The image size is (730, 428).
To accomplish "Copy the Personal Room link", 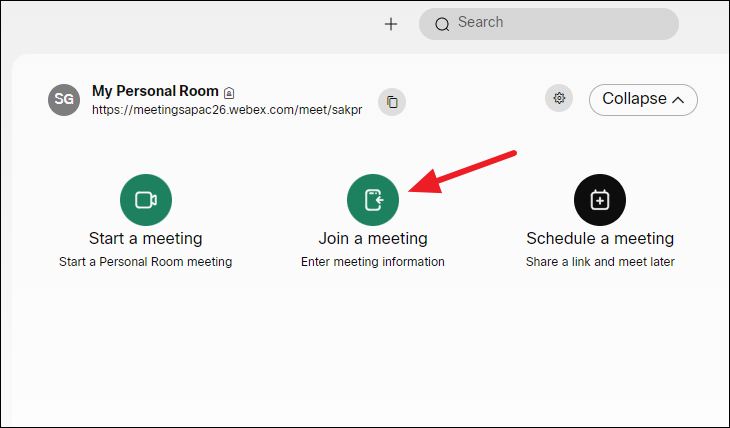I will click(x=392, y=102).
